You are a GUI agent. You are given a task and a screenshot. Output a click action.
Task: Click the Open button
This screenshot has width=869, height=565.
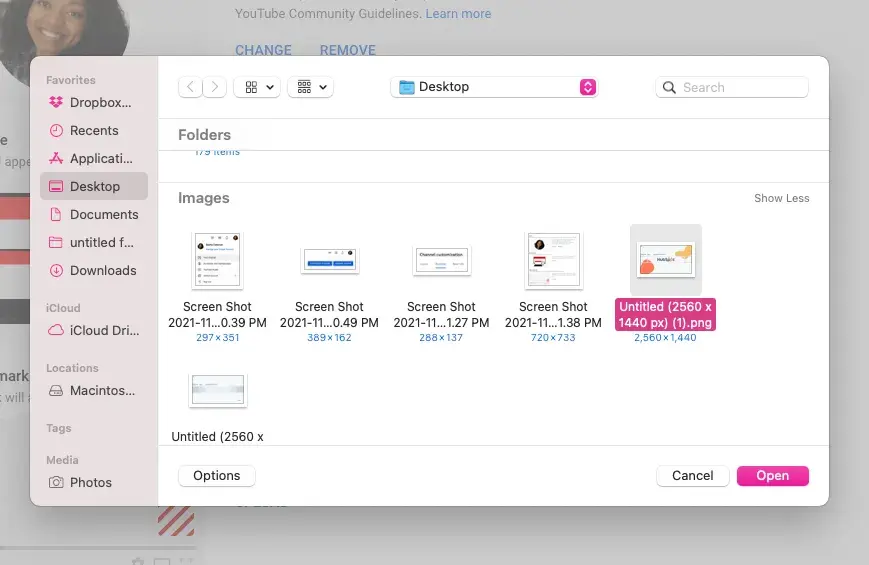tap(773, 476)
